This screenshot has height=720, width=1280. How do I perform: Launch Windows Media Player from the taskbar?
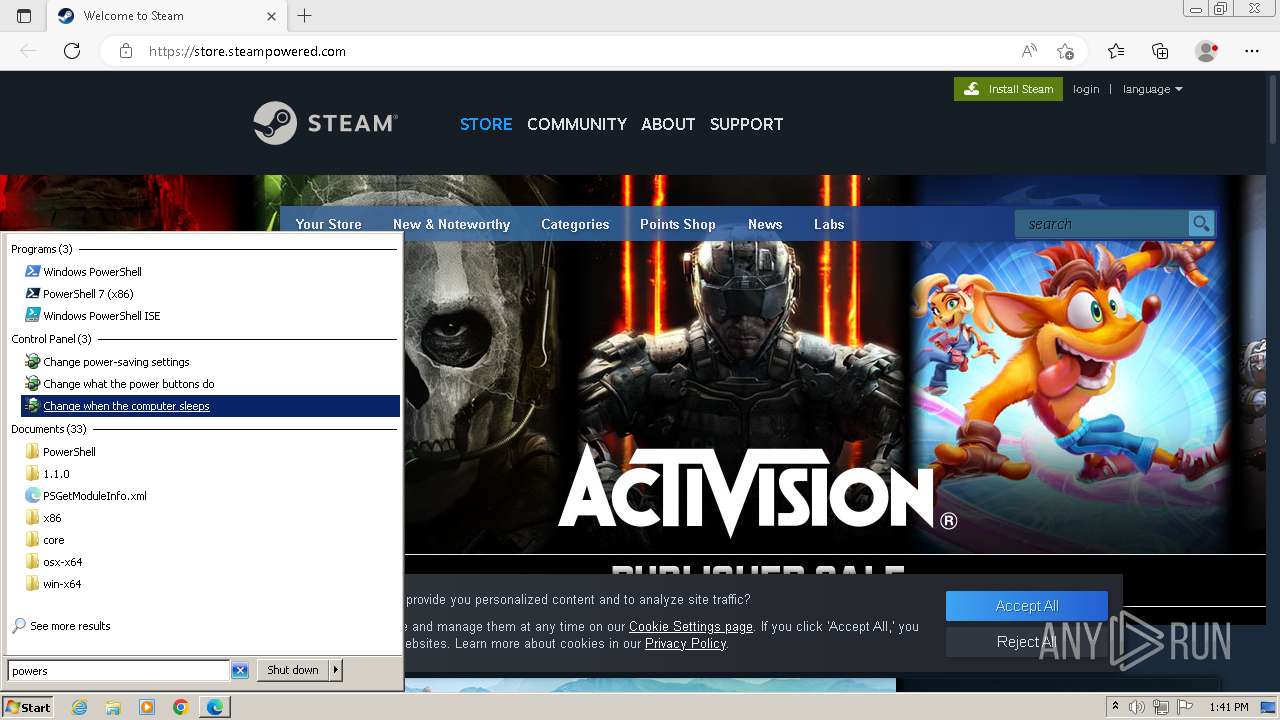147,707
